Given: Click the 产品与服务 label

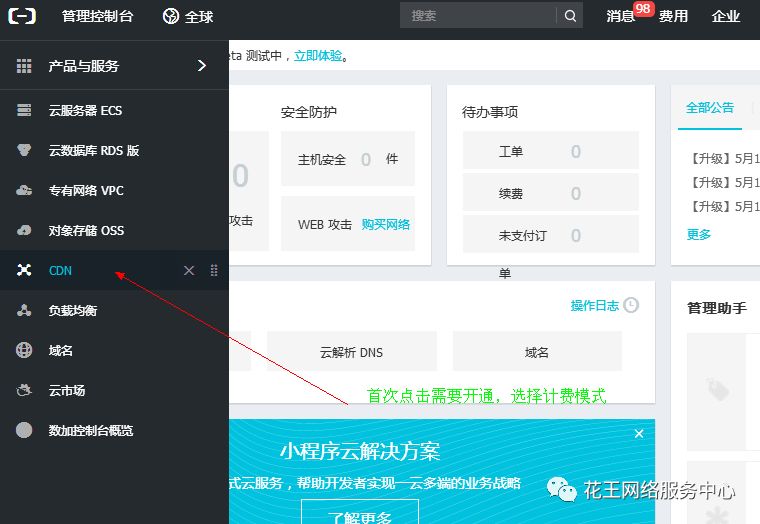Looking at the screenshot, I should [83, 65].
